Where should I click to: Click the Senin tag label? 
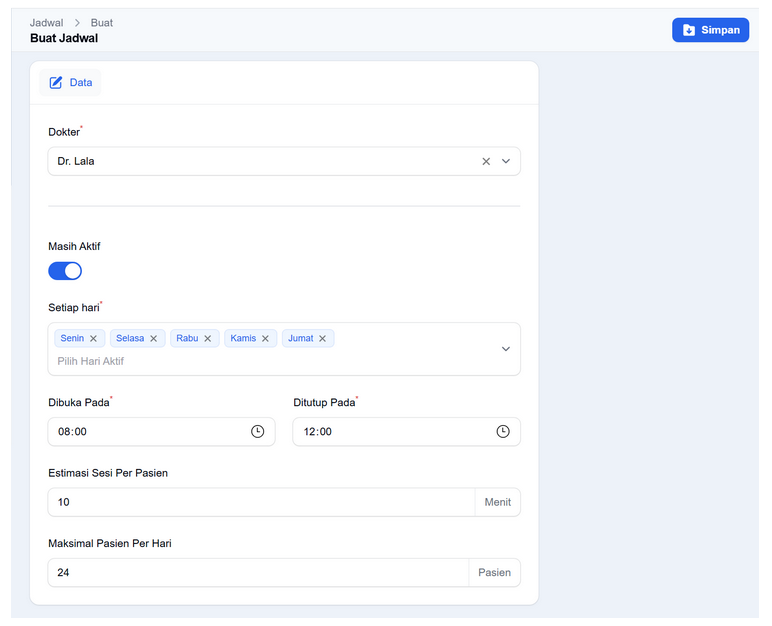[72, 338]
